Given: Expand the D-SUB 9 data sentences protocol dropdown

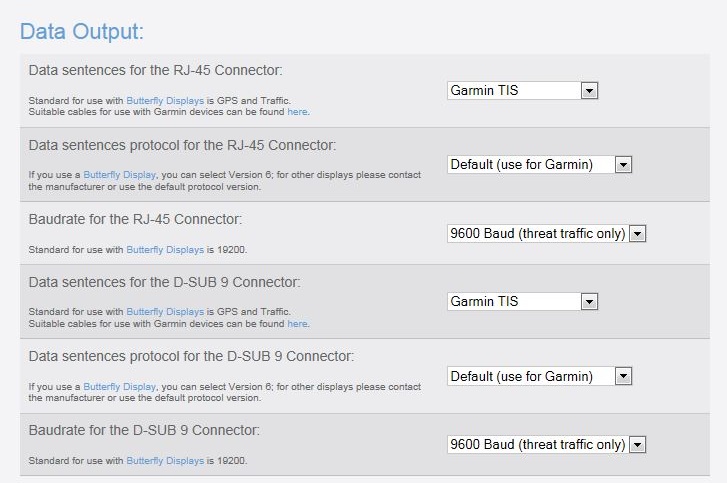Looking at the screenshot, I should pos(540,376).
